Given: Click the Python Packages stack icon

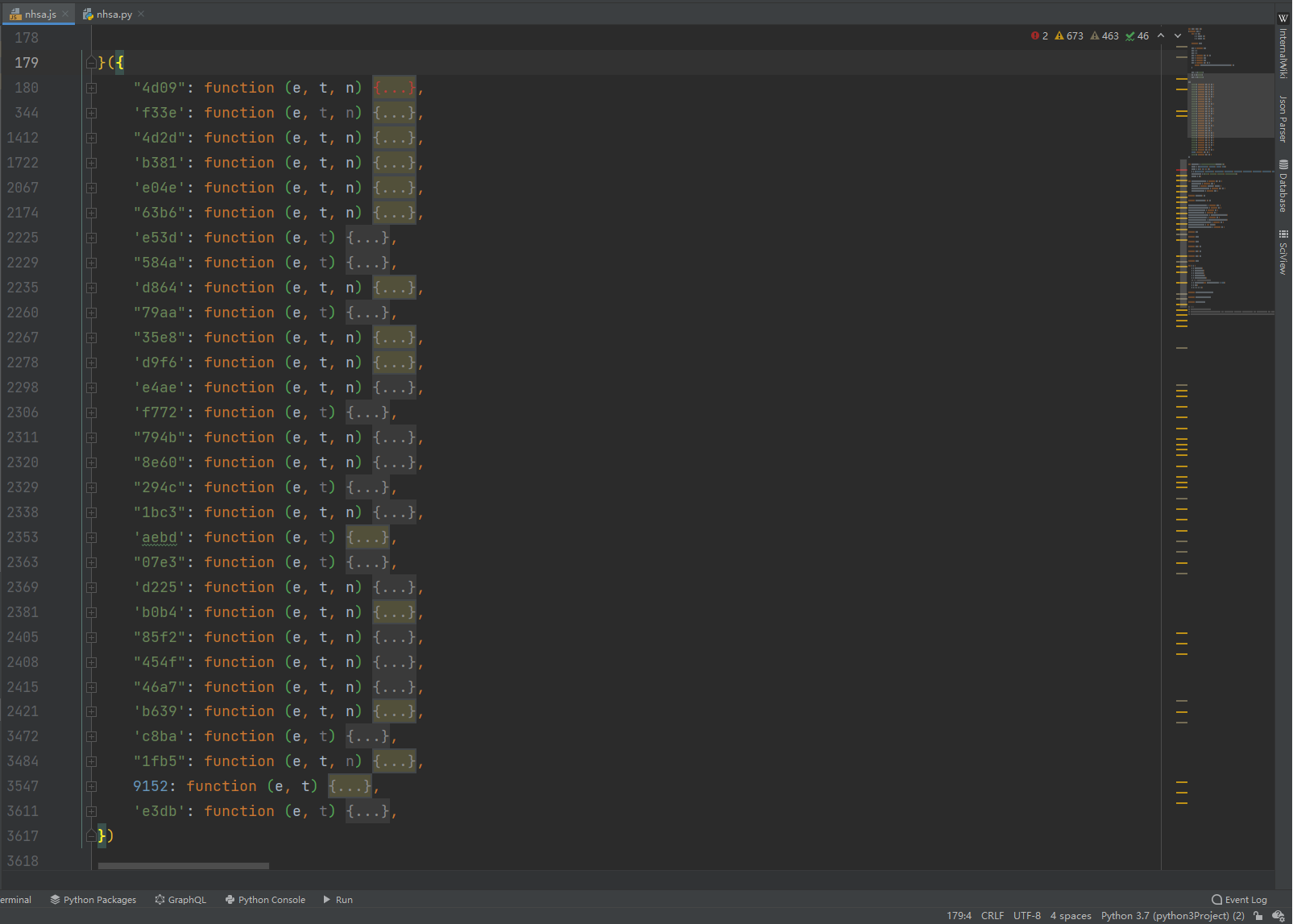Looking at the screenshot, I should (x=55, y=900).
